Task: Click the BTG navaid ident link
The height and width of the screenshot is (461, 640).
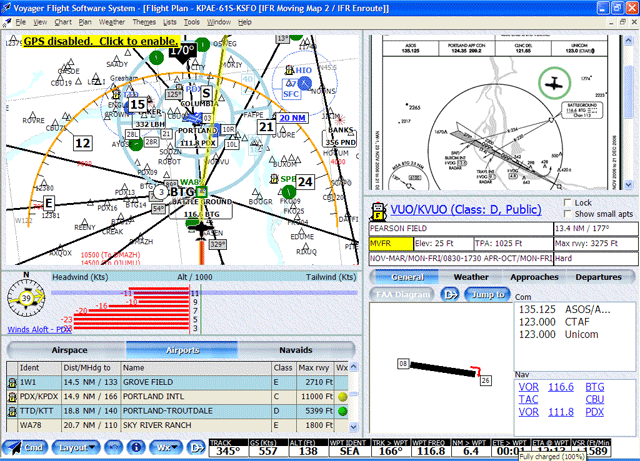Action: pyautogui.click(x=595, y=387)
